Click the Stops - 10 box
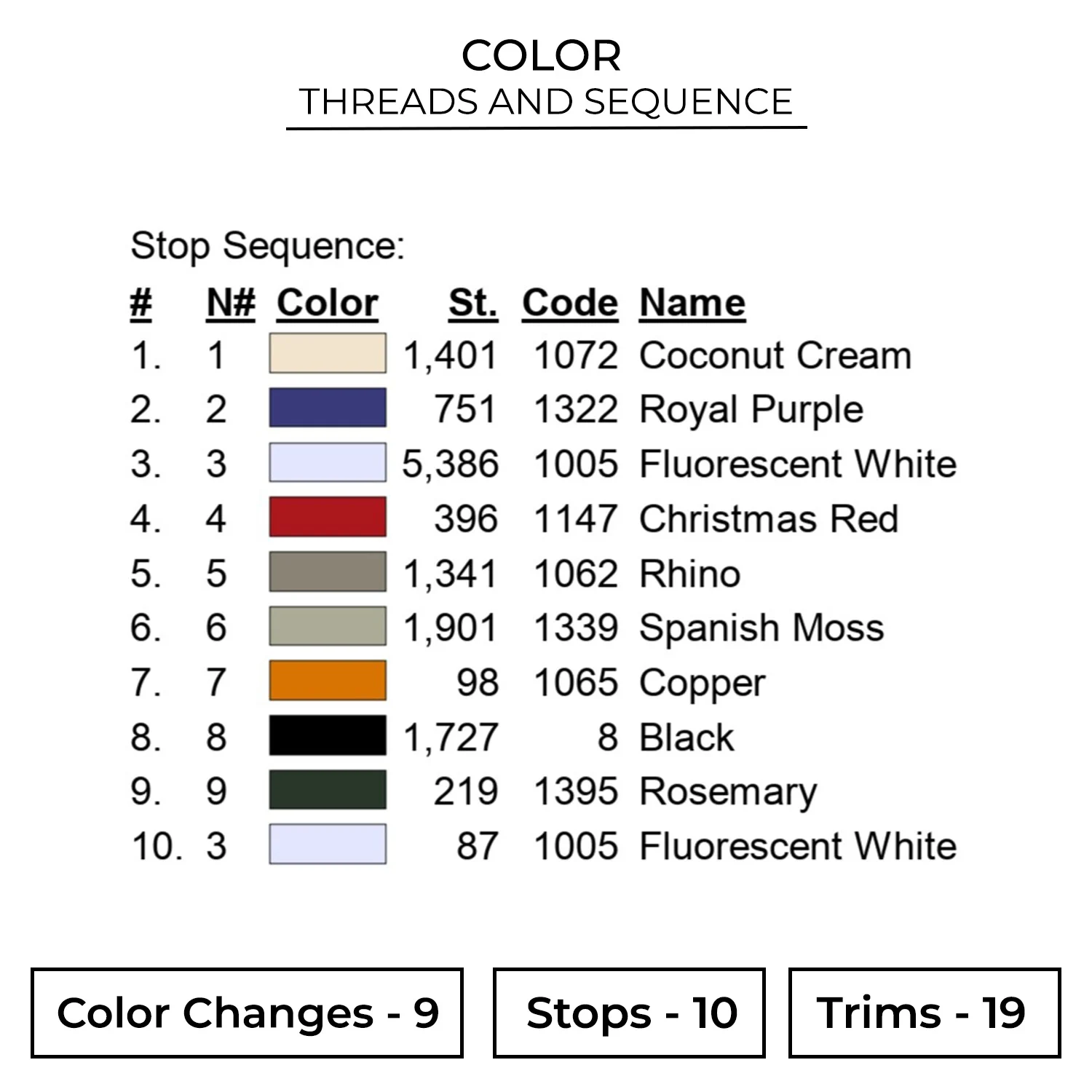Image resolution: width=1092 pixels, height=1092 pixels. click(630, 1013)
